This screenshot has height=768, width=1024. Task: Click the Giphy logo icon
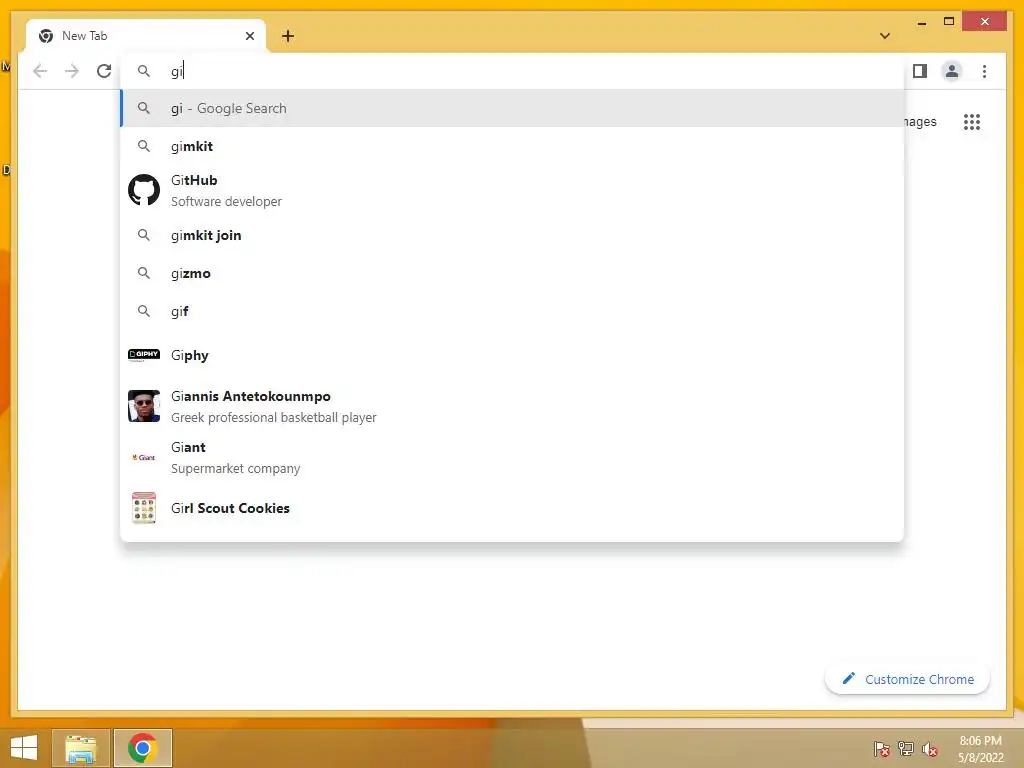tap(144, 355)
